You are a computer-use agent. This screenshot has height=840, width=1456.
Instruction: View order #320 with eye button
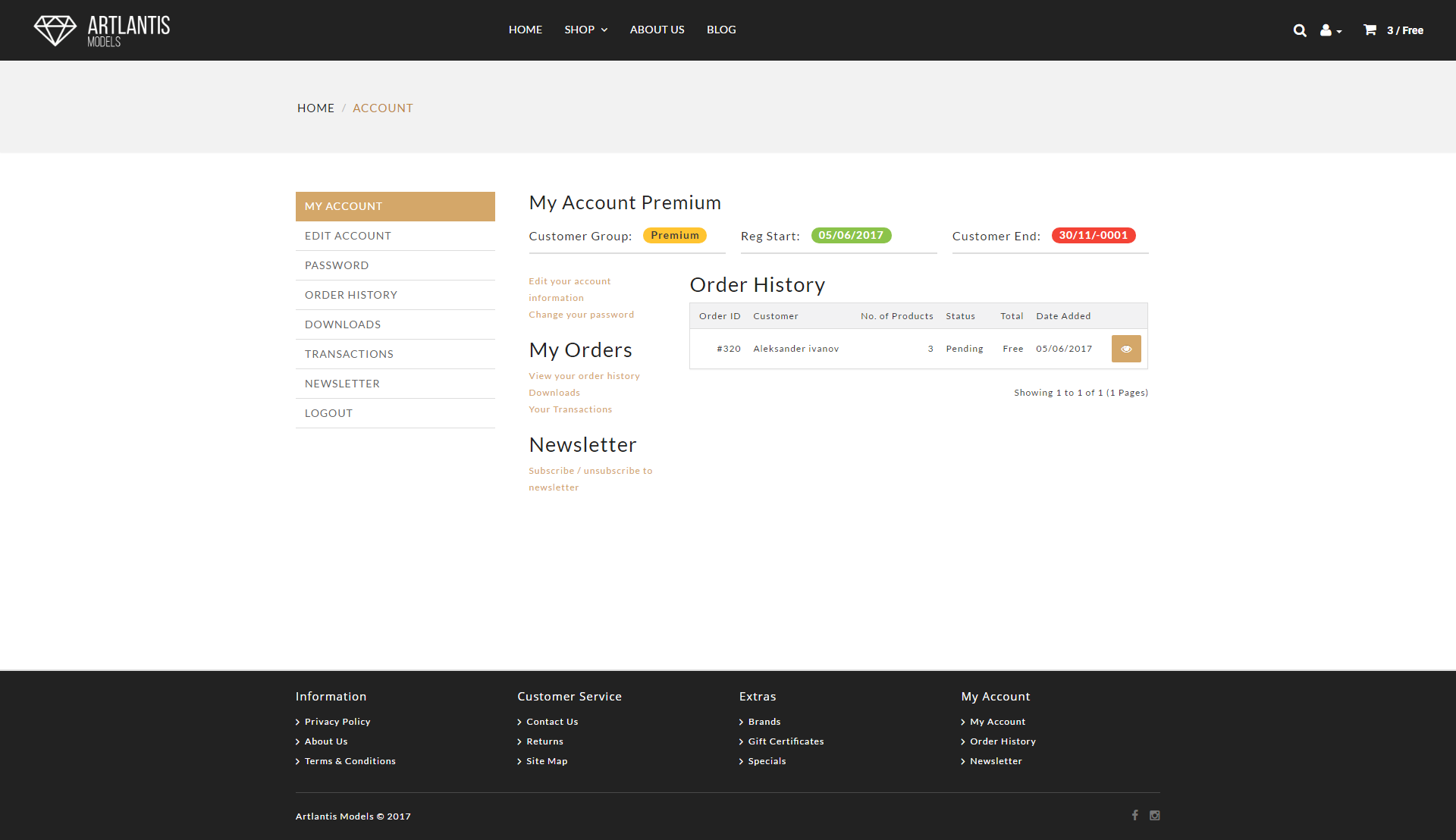pyautogui.click(x=1126, y=349)
